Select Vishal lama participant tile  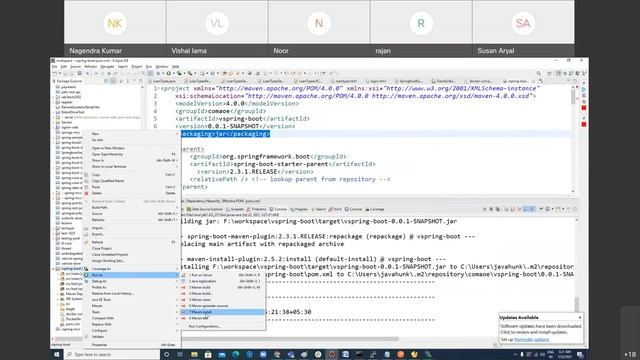coord(217,28)
